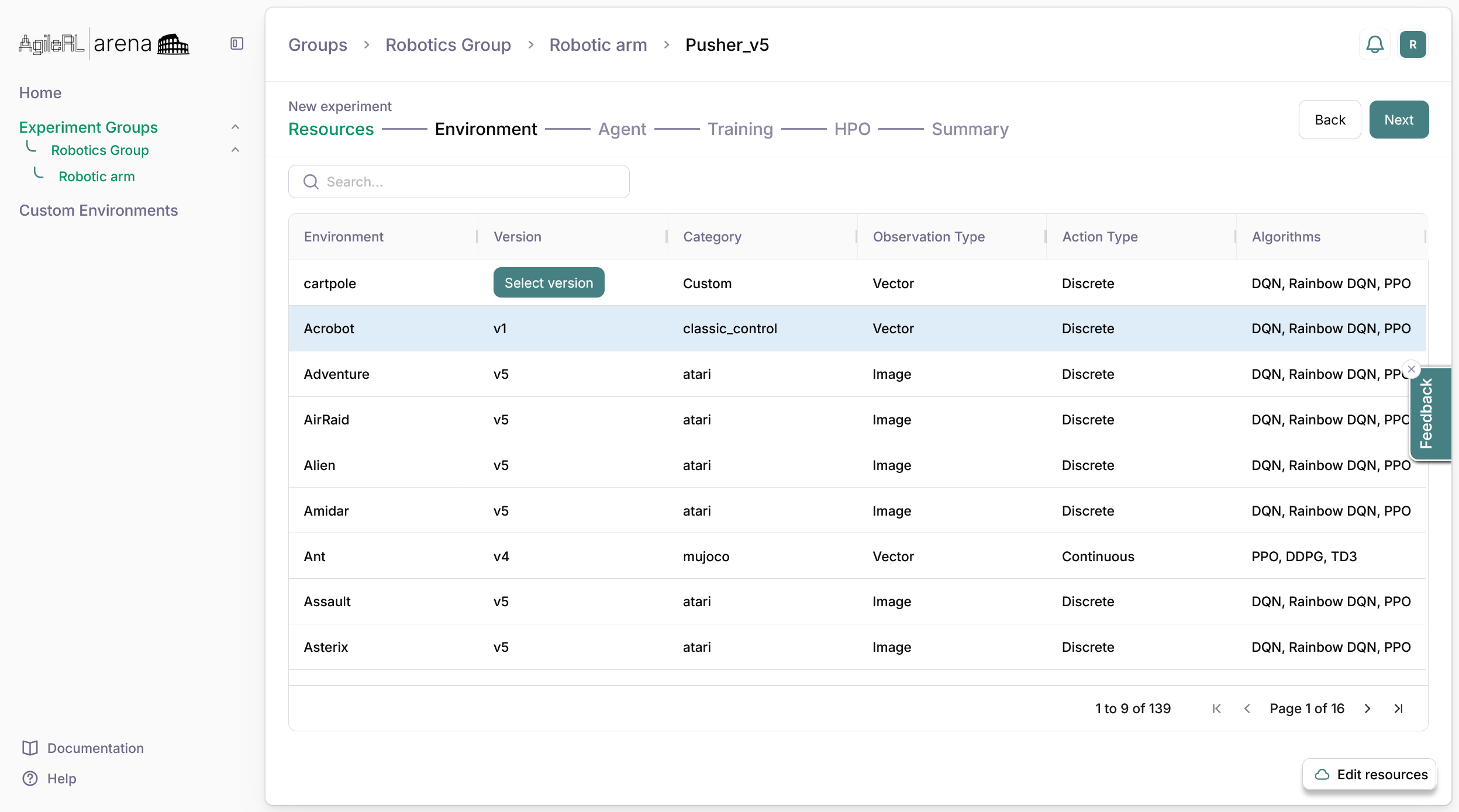Screen dimensions: 1459x812
Task: Open Custom Environments in sidebar
Action: click(98, 210)
